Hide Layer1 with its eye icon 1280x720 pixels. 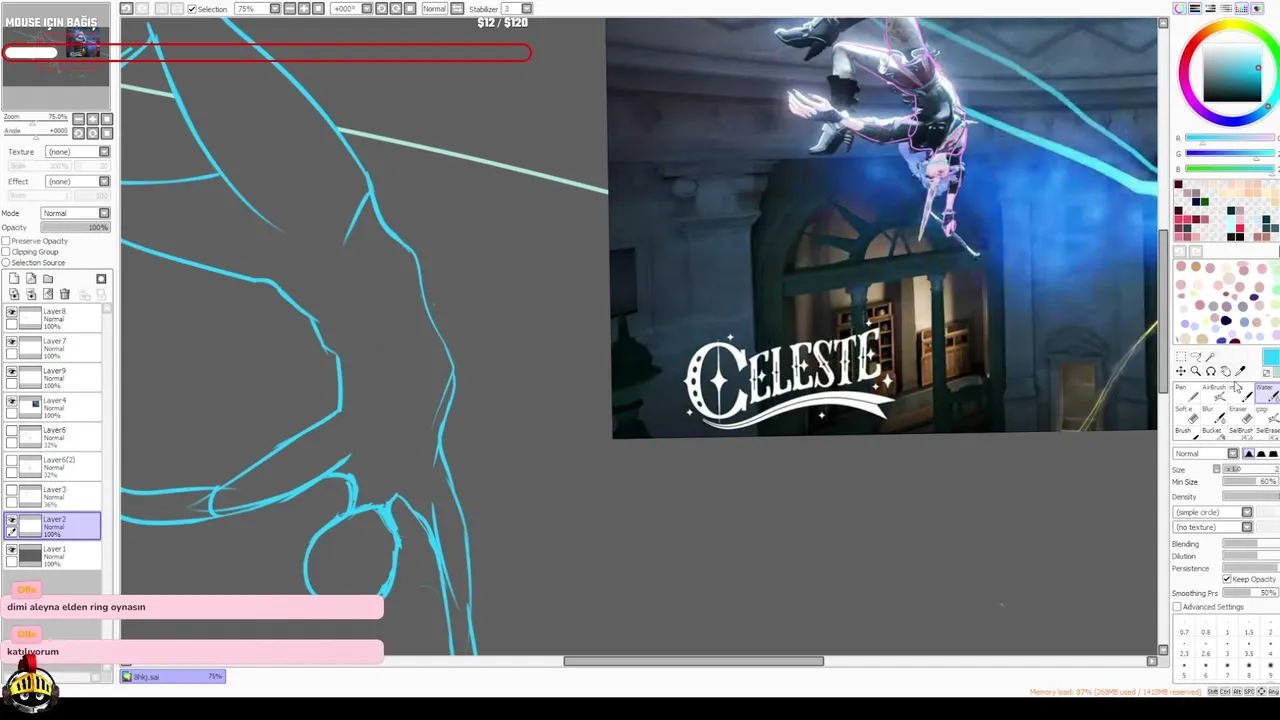click(12, 550)
